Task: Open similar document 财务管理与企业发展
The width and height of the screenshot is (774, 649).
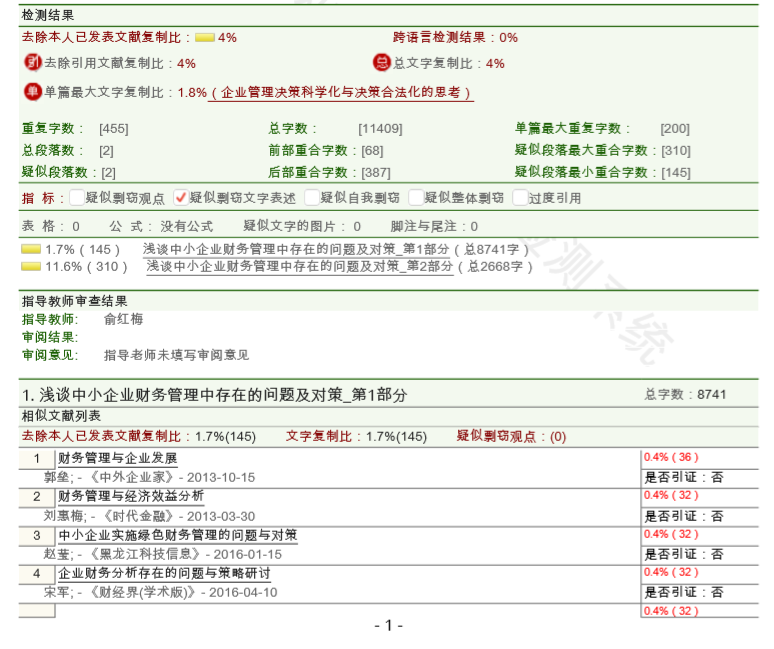Action: coord(117,458)
